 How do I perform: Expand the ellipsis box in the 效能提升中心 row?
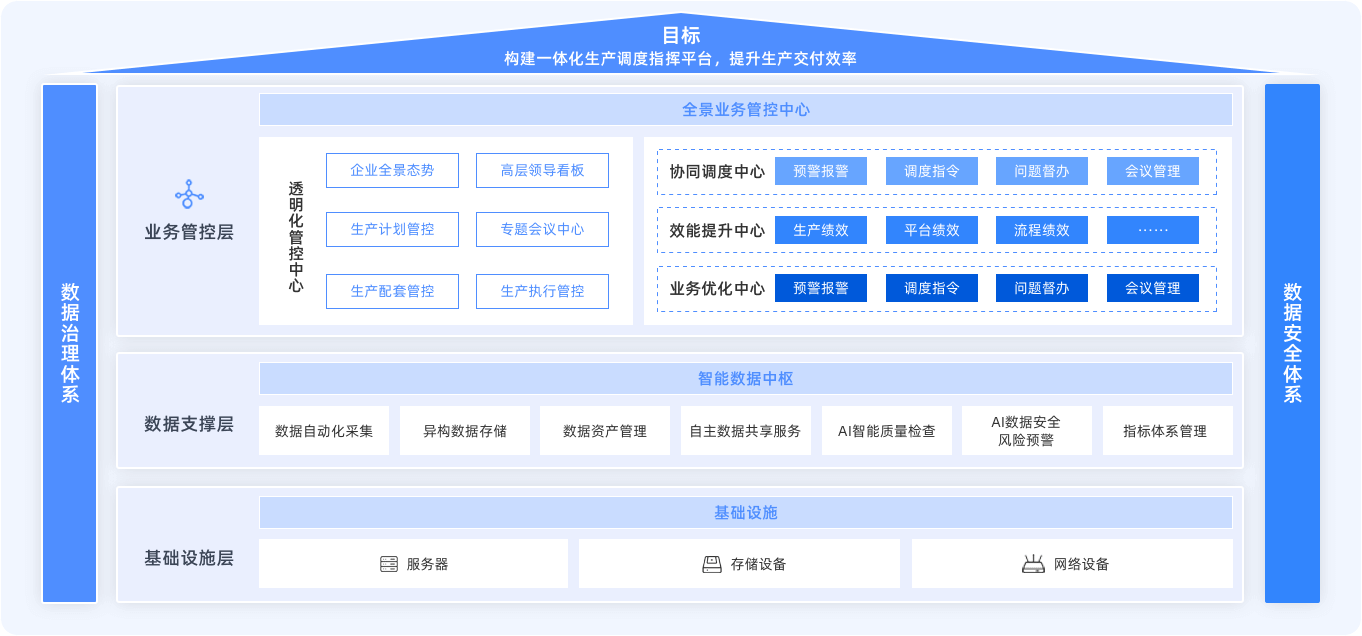coord(1152,230)
